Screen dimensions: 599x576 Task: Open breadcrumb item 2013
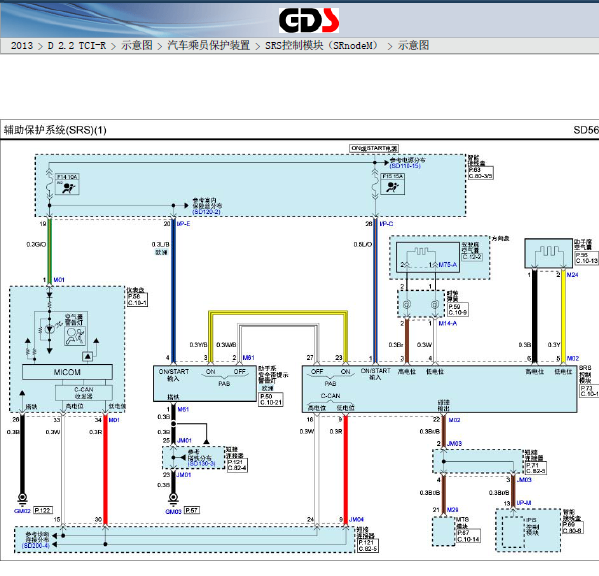tap(22, 46)
